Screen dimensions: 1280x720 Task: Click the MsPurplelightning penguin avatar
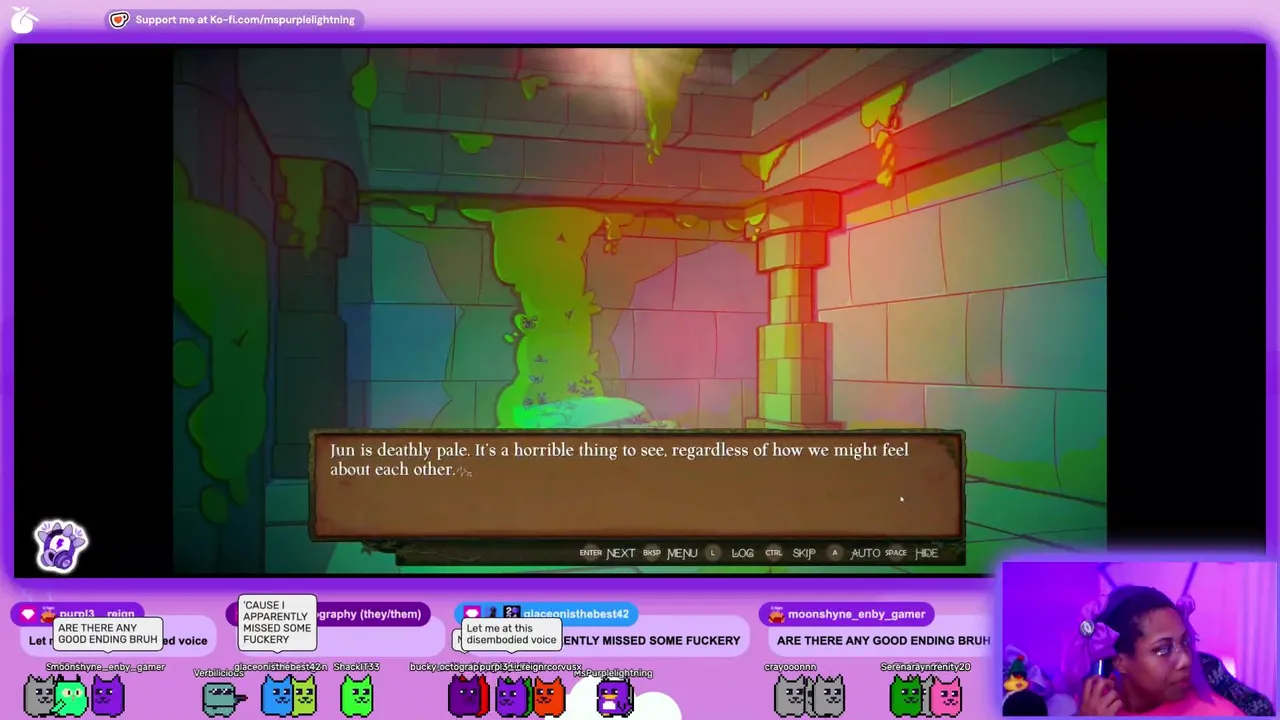coord(614,697)
